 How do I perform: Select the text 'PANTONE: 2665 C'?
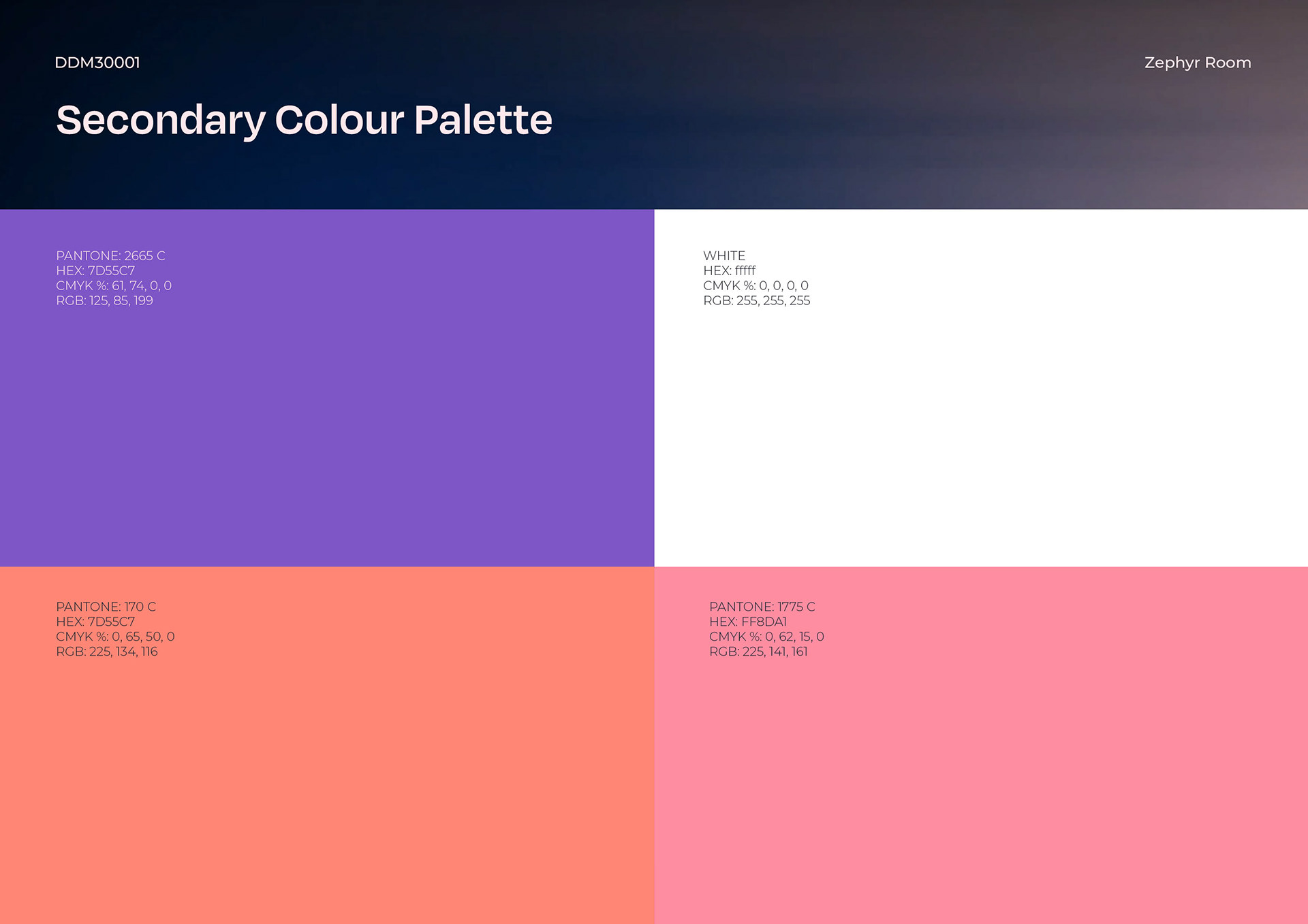[x=110, y=256]
